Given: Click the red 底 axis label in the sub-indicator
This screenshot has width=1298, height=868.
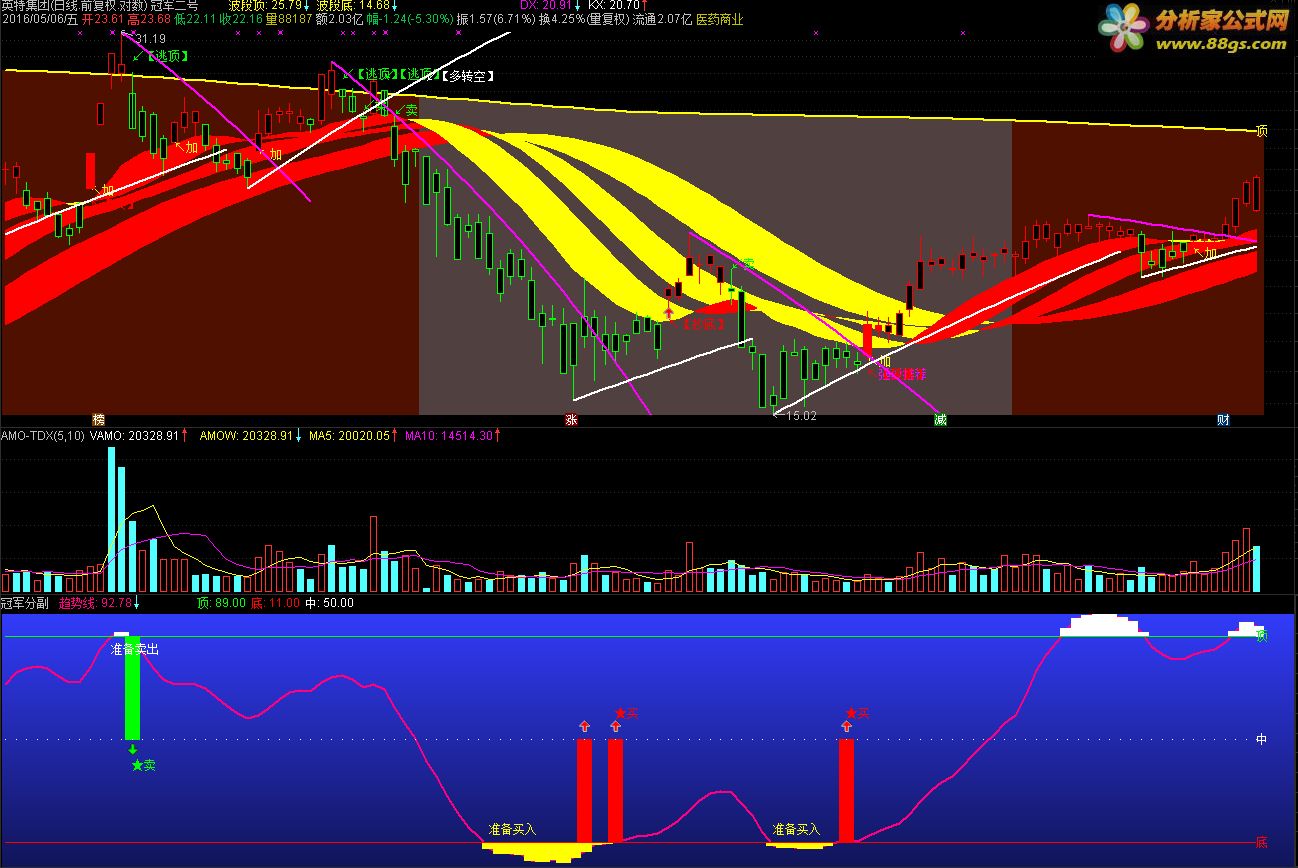Looking at the screenshot, I should pyautogui.click(x=1262, y=843).
